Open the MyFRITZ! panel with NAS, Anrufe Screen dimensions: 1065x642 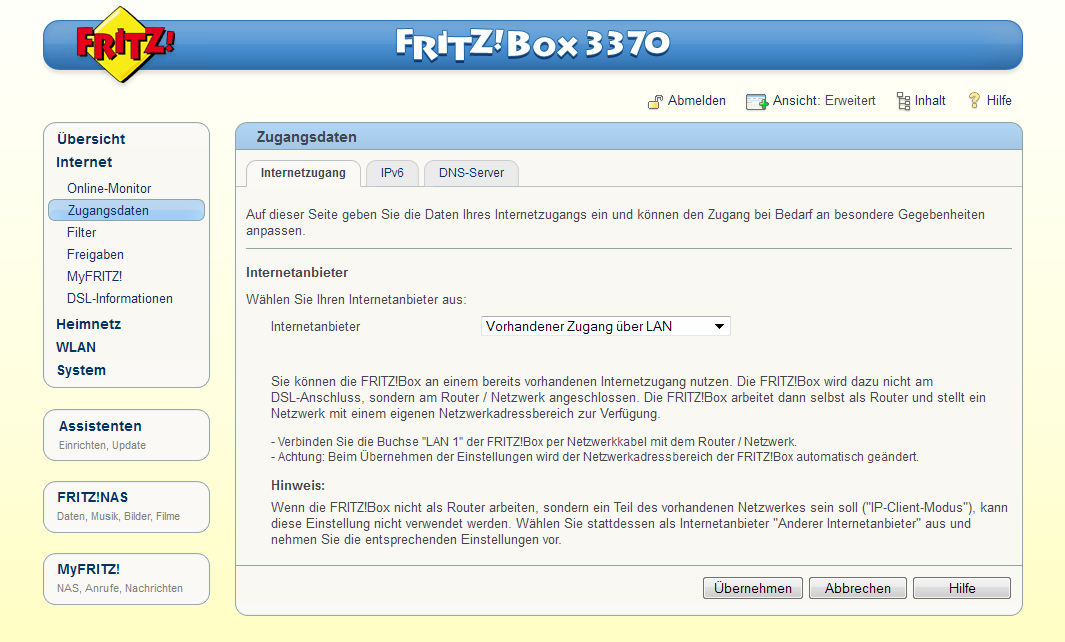[126, 579]
